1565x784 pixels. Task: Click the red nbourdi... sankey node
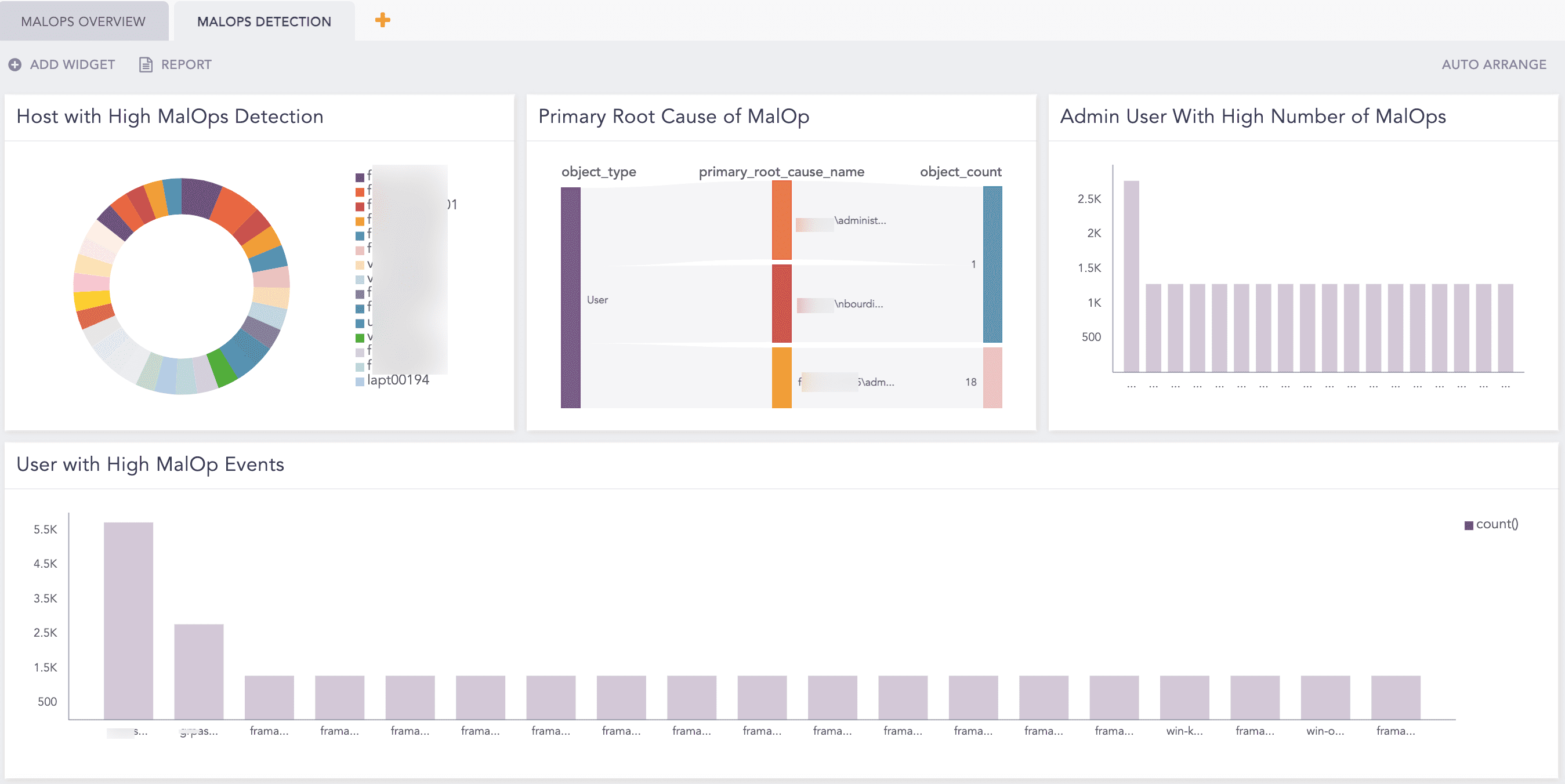[x=781, y=303]
